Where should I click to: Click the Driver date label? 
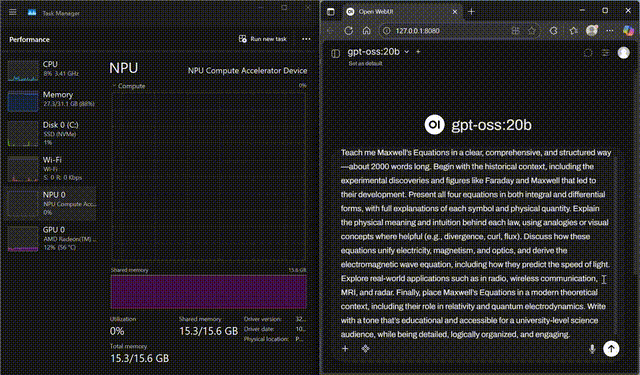pyautogui.click(x=259, y=329)
